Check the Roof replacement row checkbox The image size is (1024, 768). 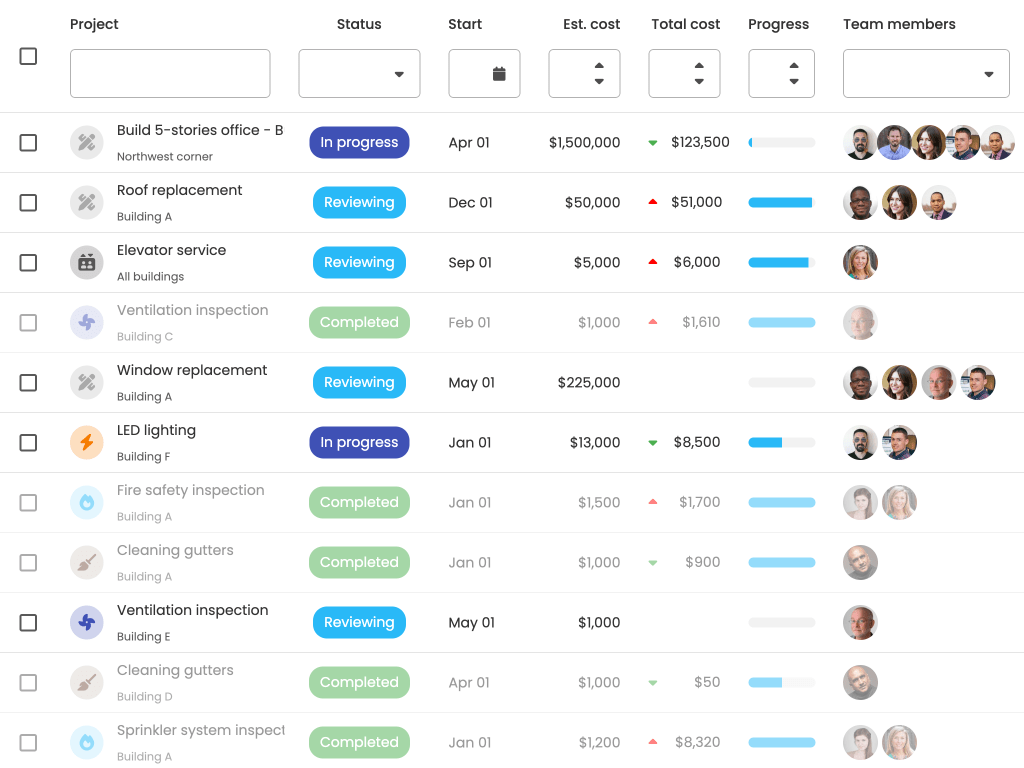tap(28, 203)
